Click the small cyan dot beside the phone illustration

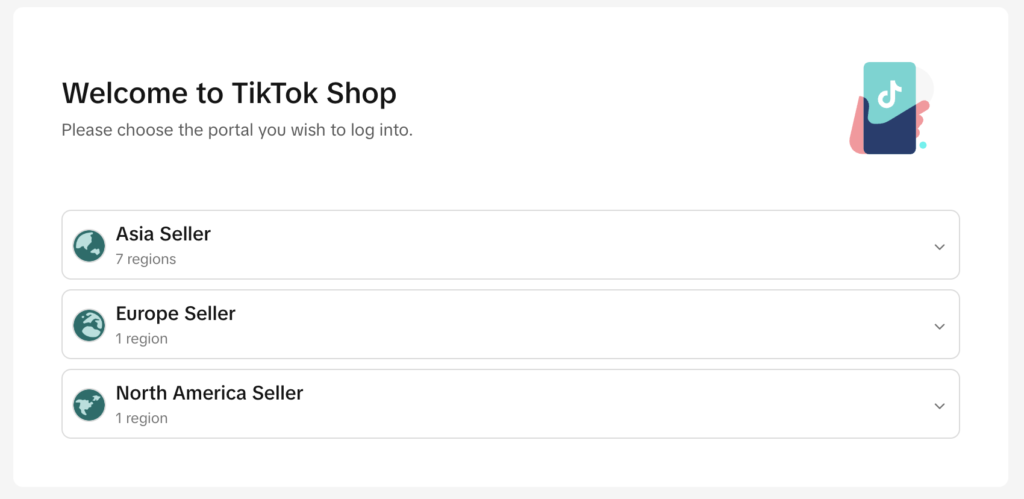[922, 145]
